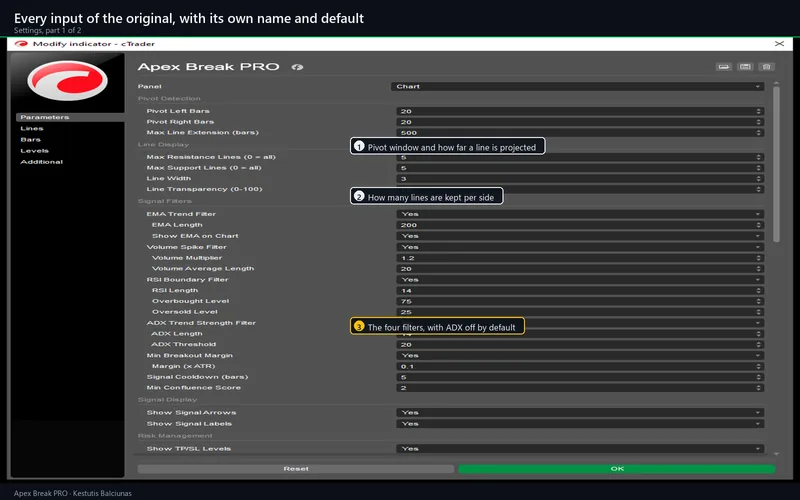Click the Line Display section heading

pyautogui.click(x=163, y=145)
